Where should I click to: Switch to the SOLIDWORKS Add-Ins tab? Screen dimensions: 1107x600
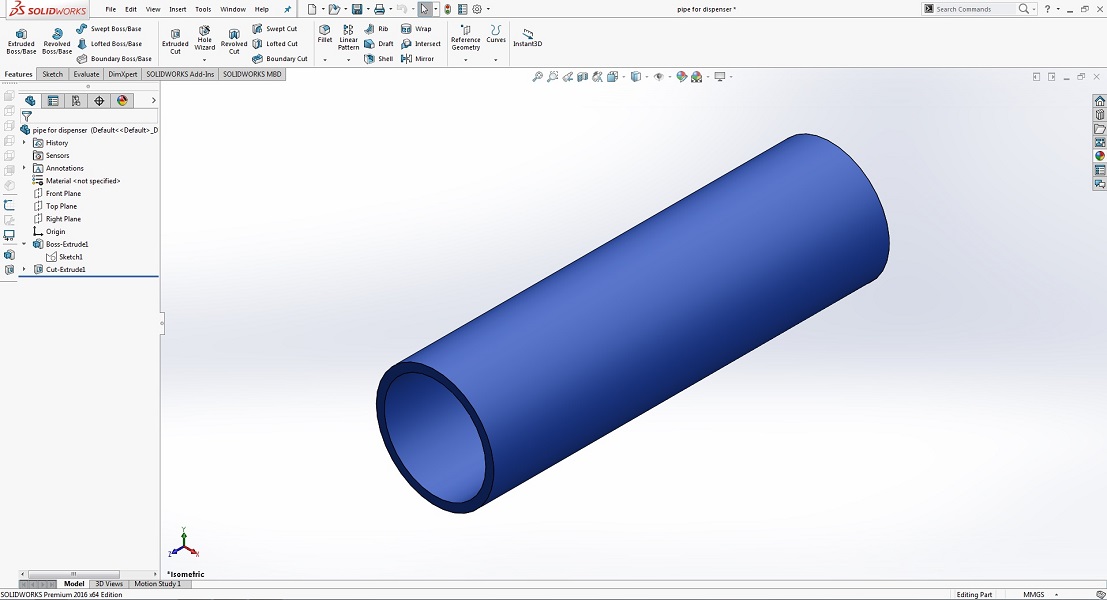(x=180, y=74)
